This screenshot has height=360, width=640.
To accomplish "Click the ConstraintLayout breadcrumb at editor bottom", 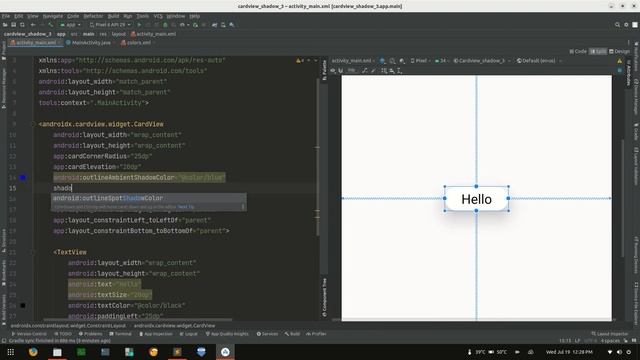I will (x=69, y=326).
